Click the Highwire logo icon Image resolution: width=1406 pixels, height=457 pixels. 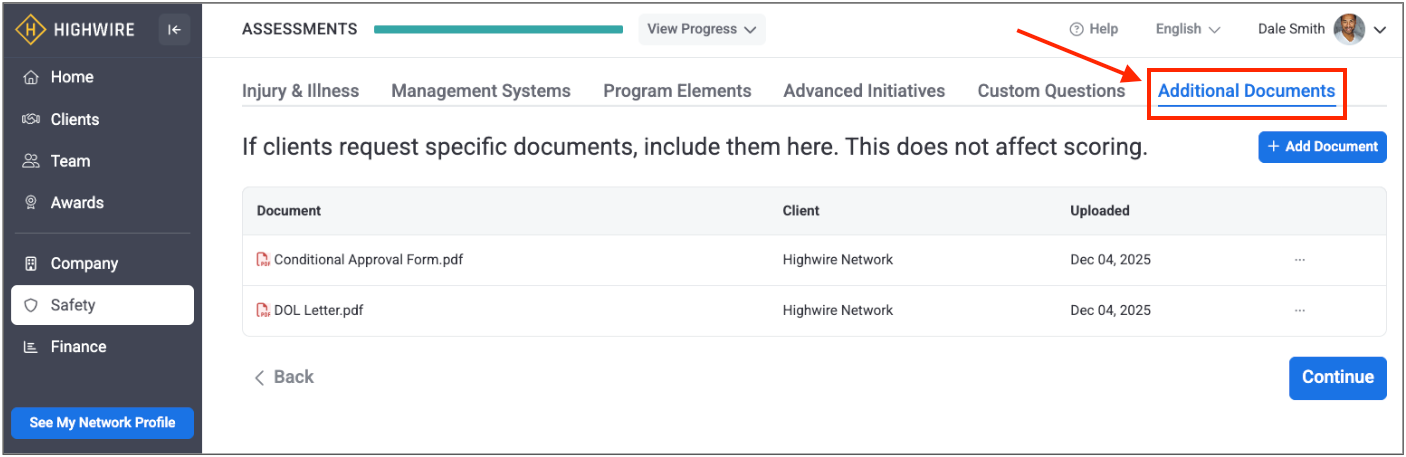30,30
